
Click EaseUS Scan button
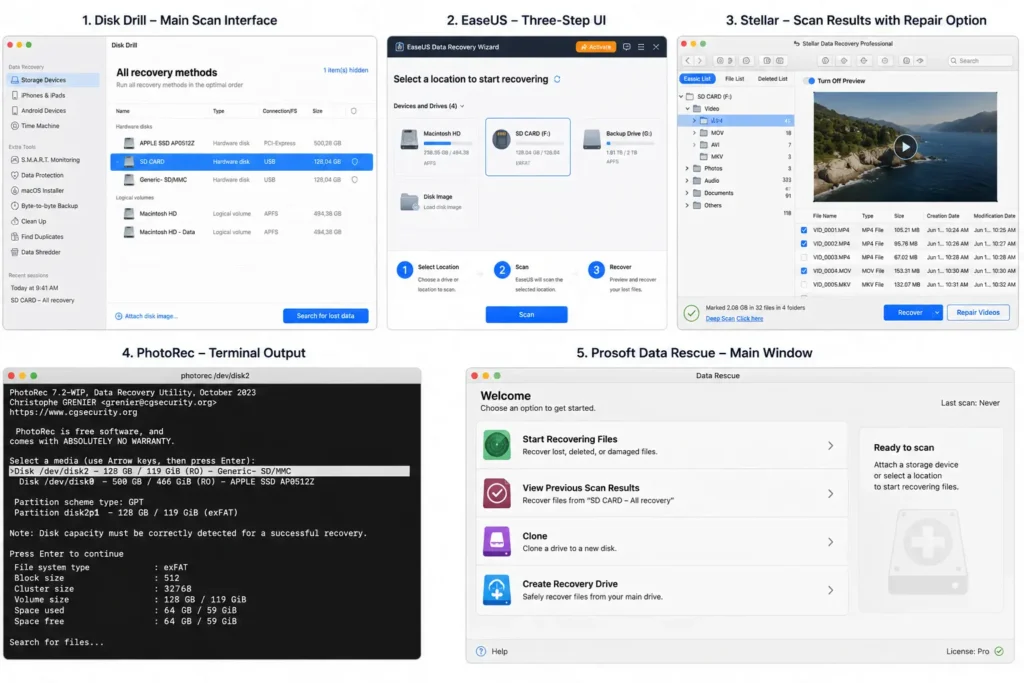tap(526, 315)
